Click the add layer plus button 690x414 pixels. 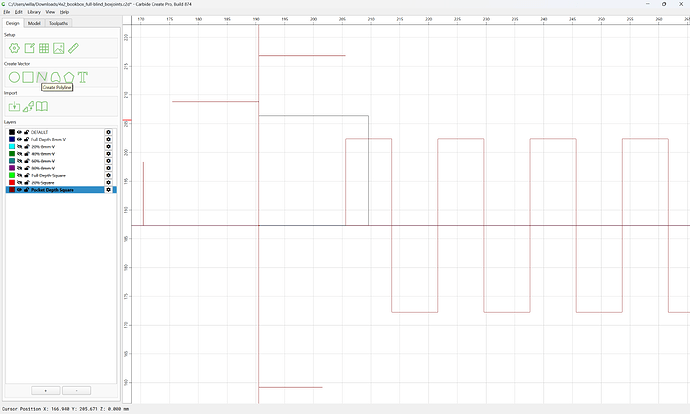pyautogui.click(x=46, y=391)
